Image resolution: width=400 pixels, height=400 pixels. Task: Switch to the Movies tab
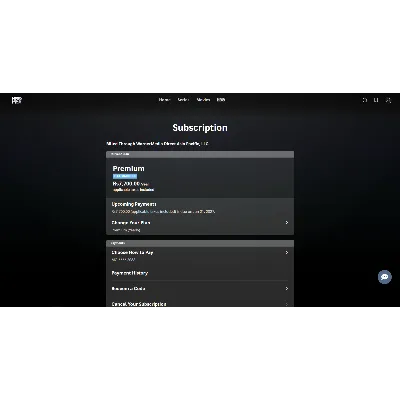[203, 100]
